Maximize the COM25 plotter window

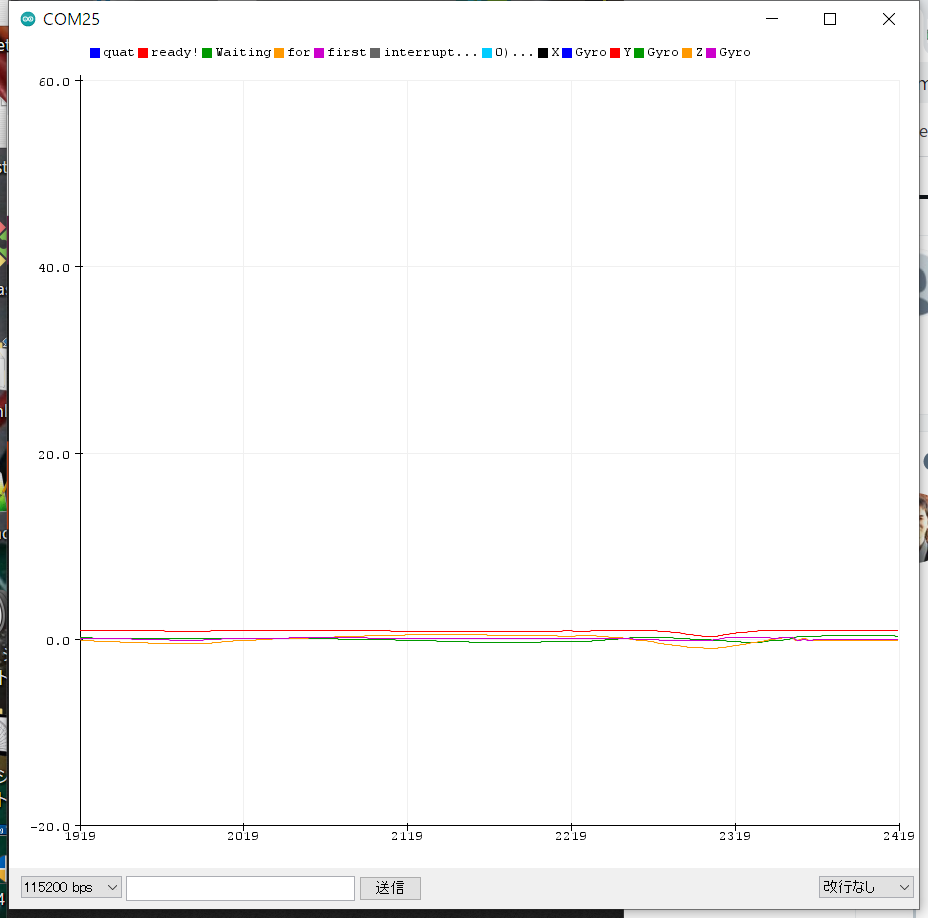coord(829,19)
